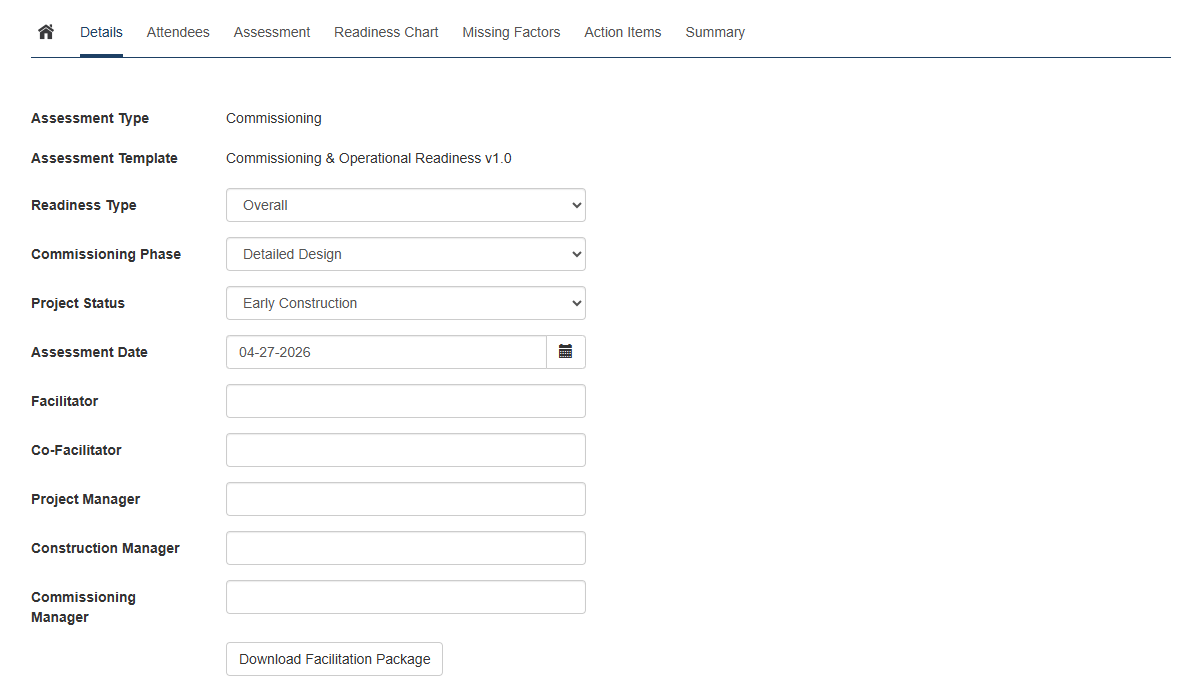Expand the Readiness Type dropdown
1188x687 pixels.
click(x=405, y=205)
